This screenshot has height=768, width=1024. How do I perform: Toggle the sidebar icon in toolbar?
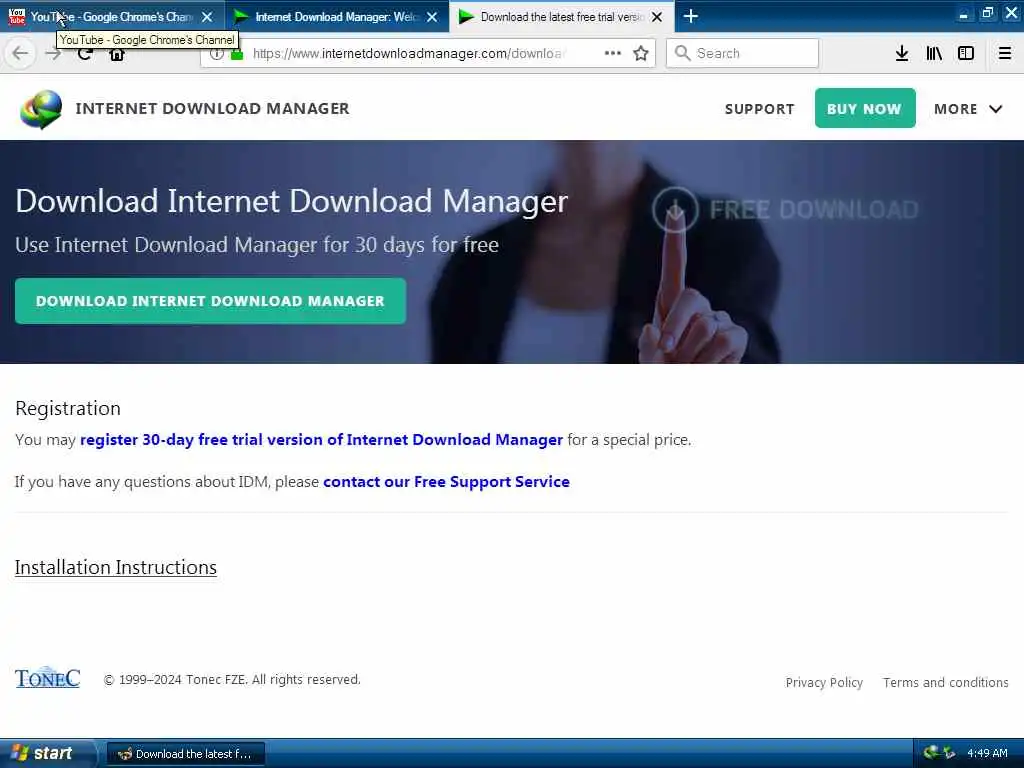tap(966, 54)
